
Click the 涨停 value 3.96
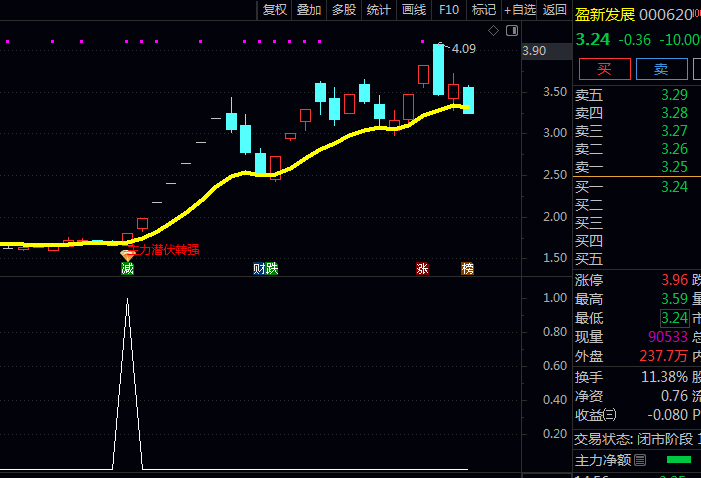(x=674, y=280)
